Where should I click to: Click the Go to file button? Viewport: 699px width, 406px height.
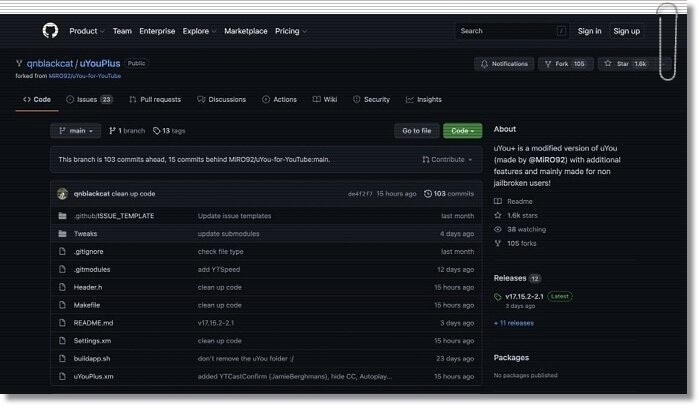point(416,131)
